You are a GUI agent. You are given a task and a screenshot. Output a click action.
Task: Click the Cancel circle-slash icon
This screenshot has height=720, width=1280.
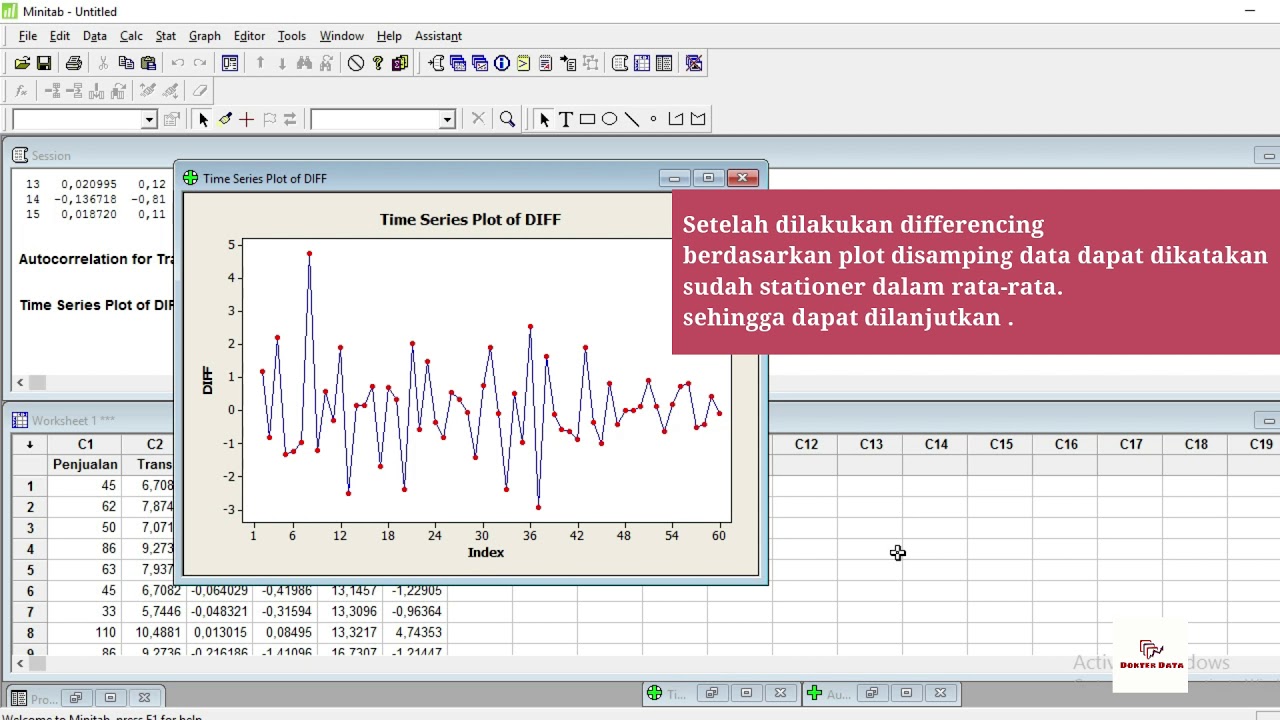(356, 63)
